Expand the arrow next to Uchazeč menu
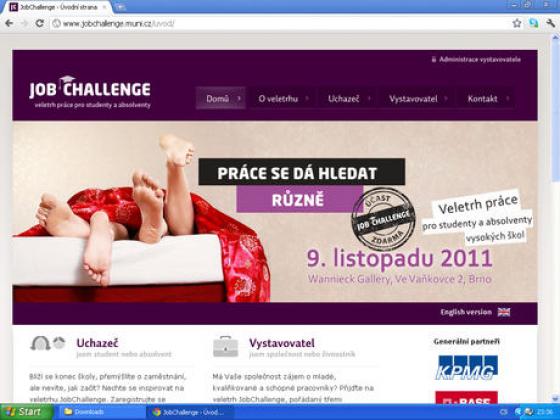This screenshot has height=420, width=560. pos(369,99)
